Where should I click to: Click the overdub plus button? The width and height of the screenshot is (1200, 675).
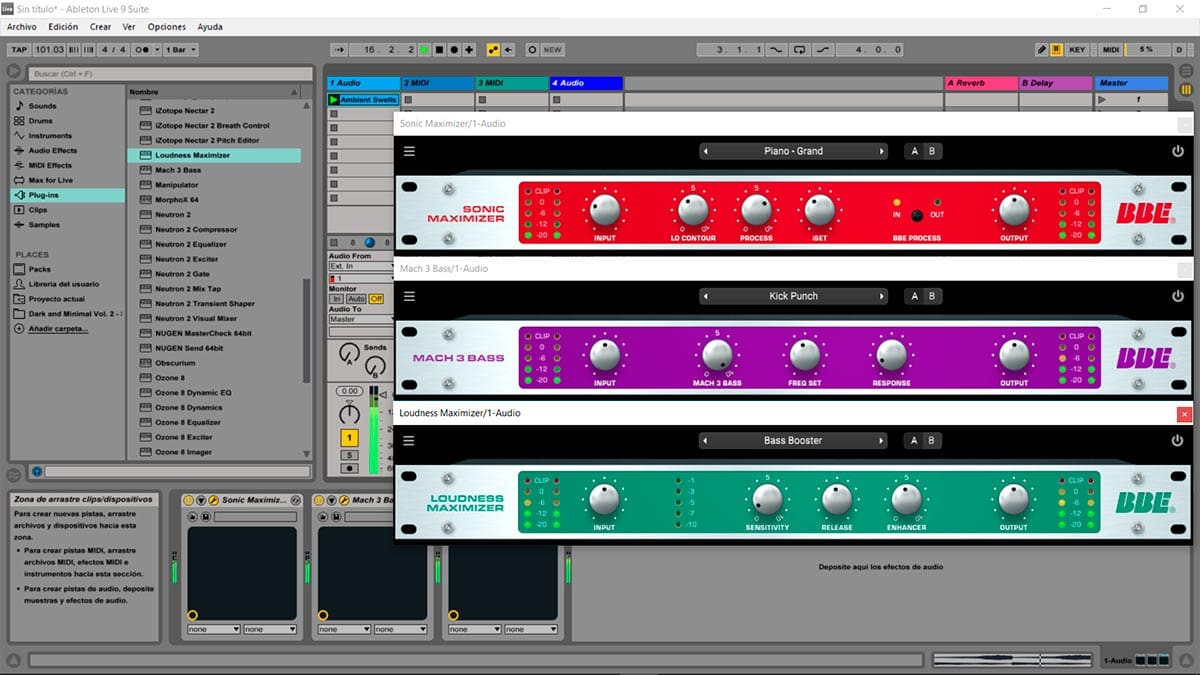coord(469,49)
